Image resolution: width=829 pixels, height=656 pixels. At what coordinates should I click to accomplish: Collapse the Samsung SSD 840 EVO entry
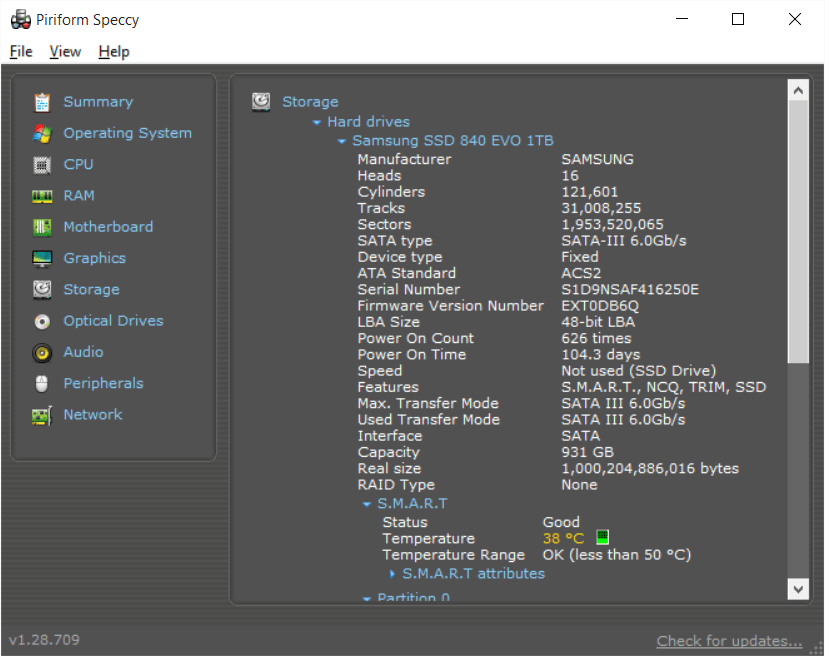342,140
